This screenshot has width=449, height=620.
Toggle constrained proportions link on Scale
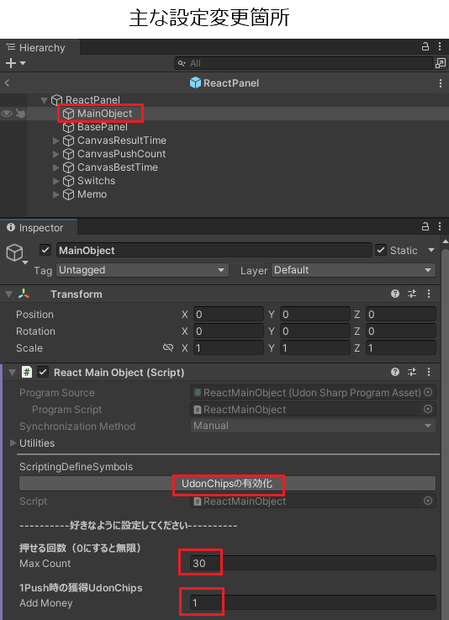168,348
